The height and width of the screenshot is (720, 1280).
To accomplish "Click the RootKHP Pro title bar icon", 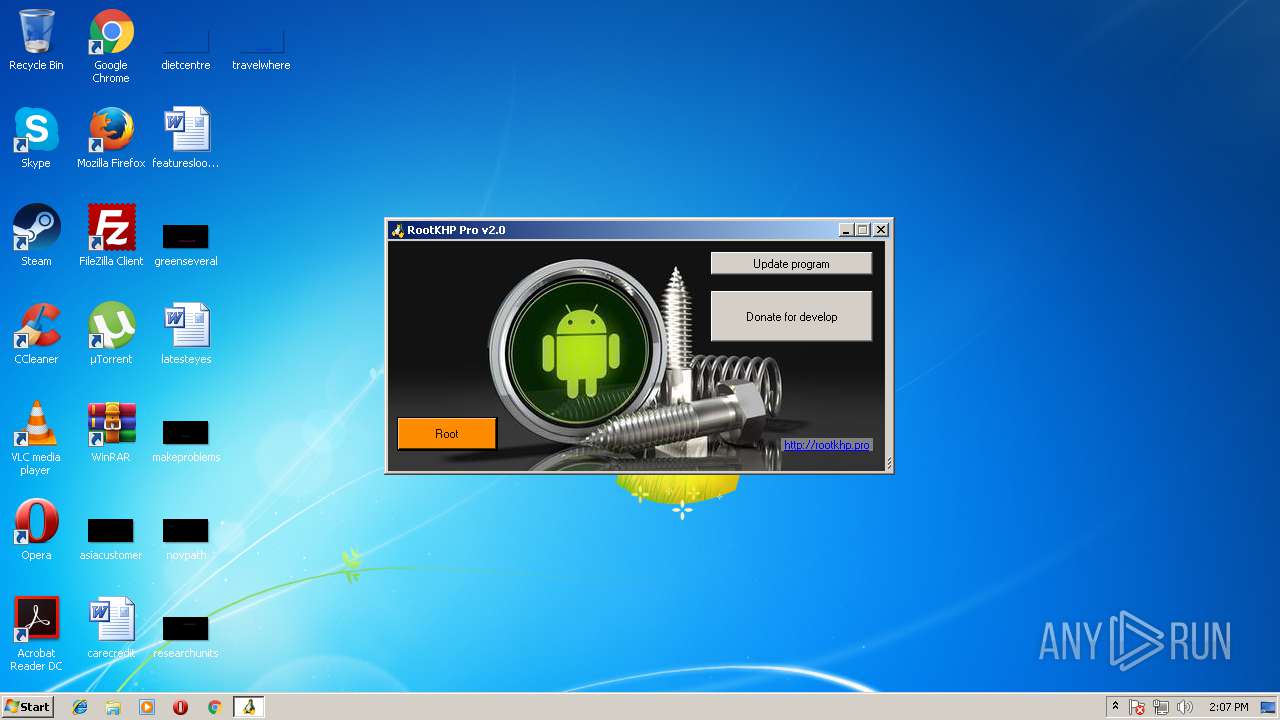I will (x=397, y=230).
